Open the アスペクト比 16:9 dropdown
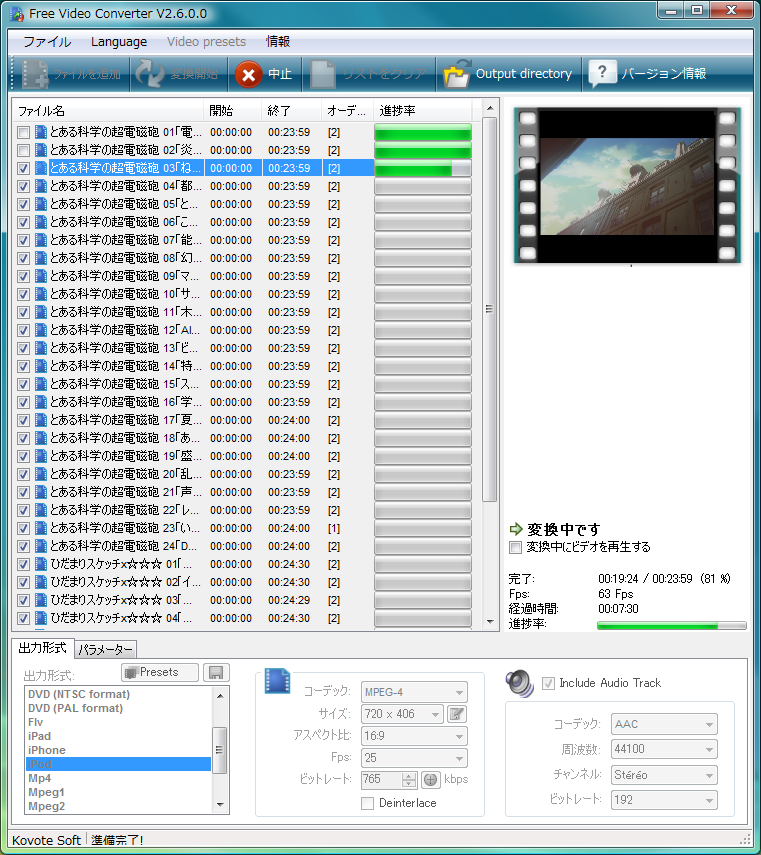 [414, 736]
